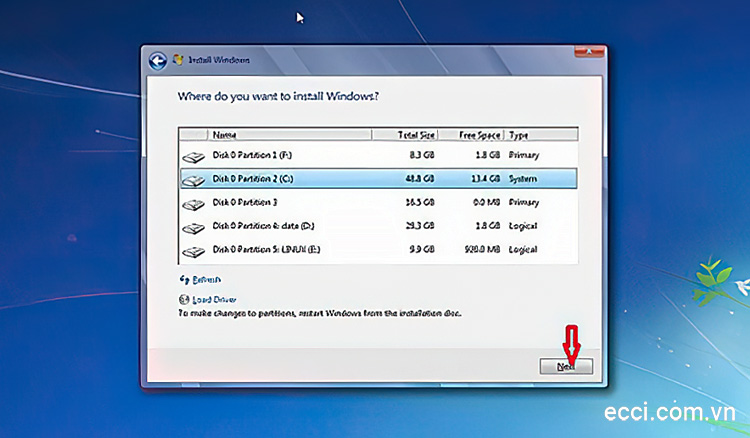Click drive icon for Partition 5 (E:)
The height and width of the screenshot is (438, 750).
point(193,251)
